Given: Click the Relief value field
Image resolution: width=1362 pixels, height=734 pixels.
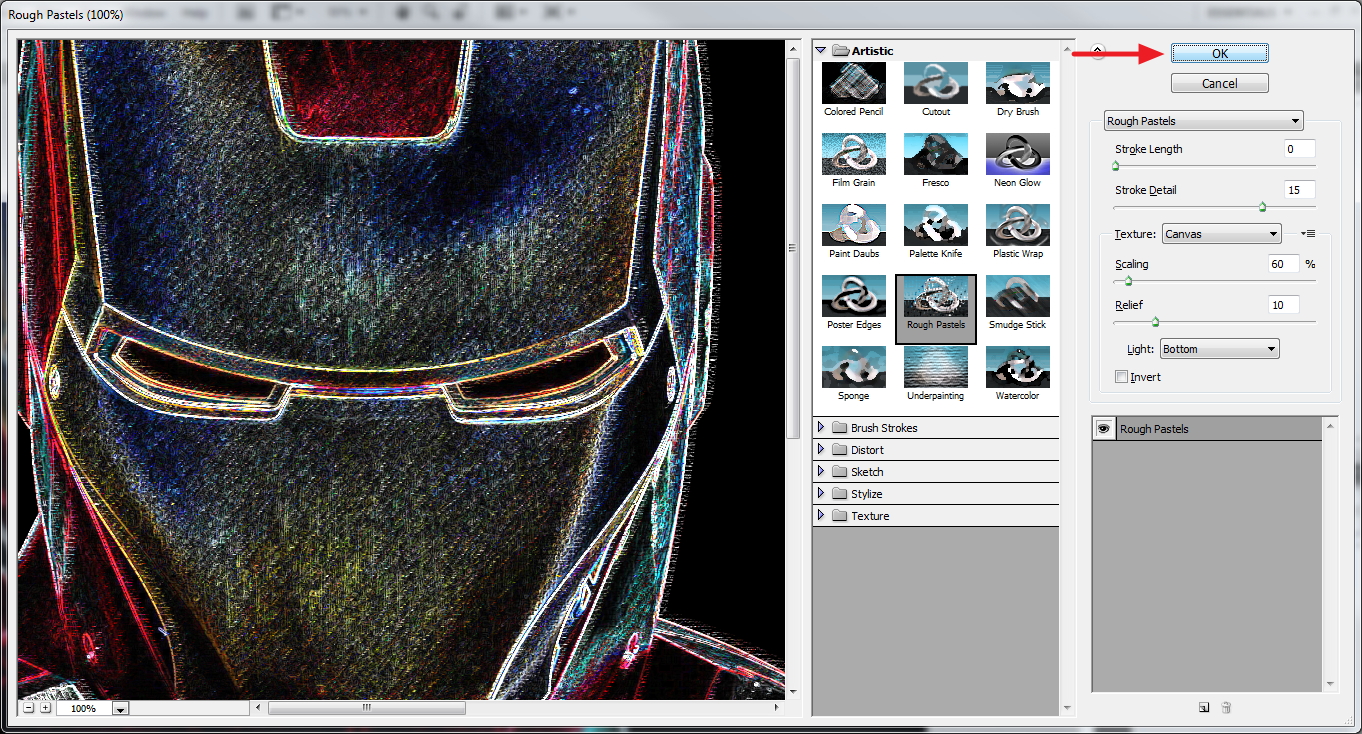Looking at the screenshot, I should pyautogui.click(x=1283, y=305).
